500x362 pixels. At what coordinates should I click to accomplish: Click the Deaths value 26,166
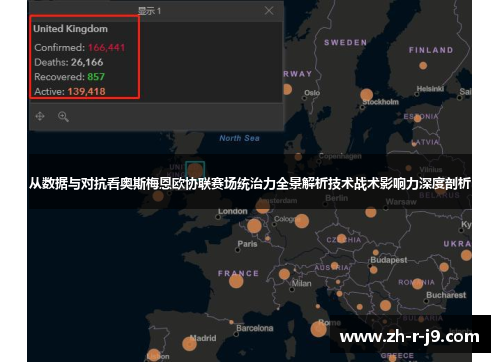87,62
